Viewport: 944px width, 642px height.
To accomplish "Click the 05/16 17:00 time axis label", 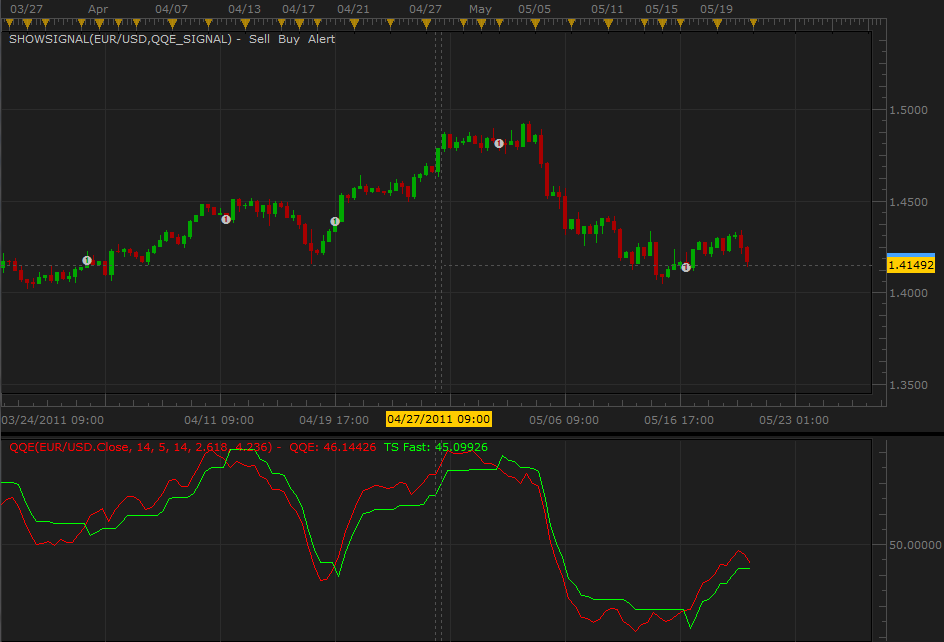I will click(x=679, y=420).
